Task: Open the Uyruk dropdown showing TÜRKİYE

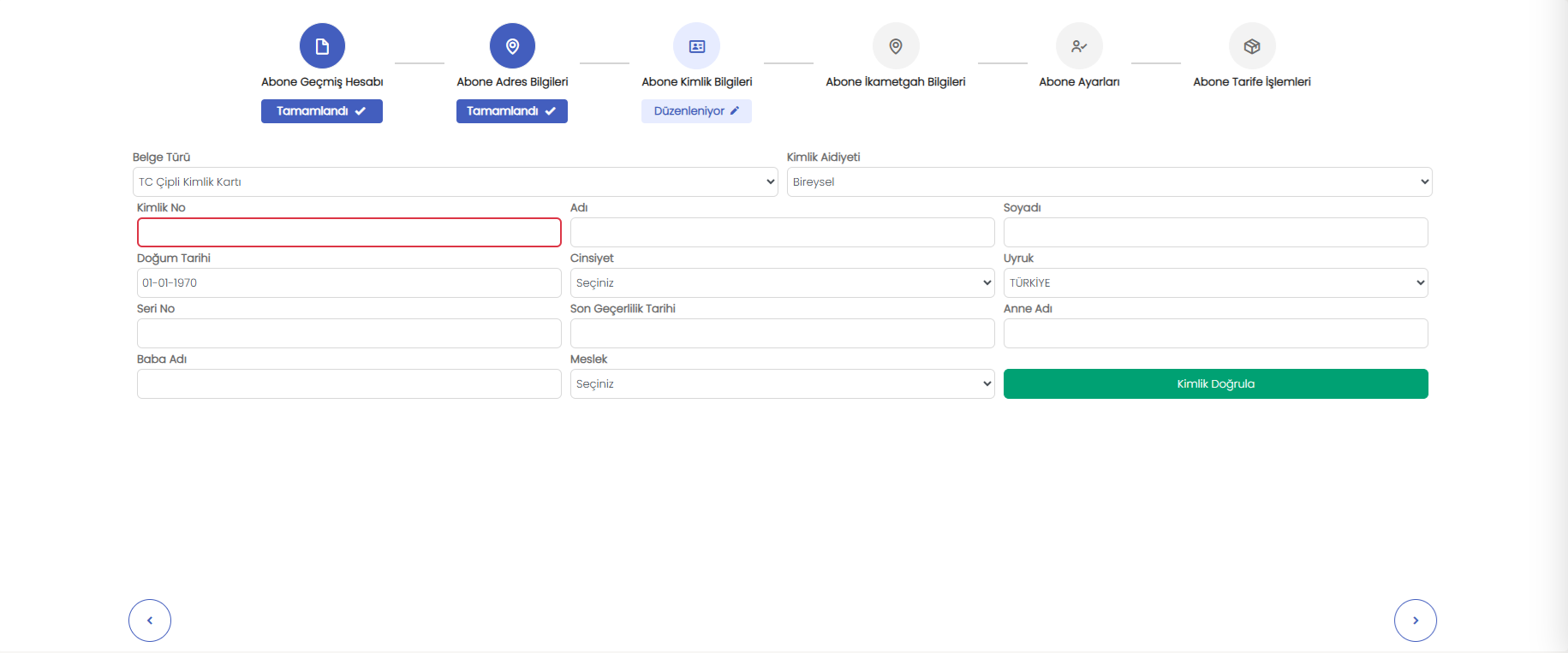Action: point(1215,283)
